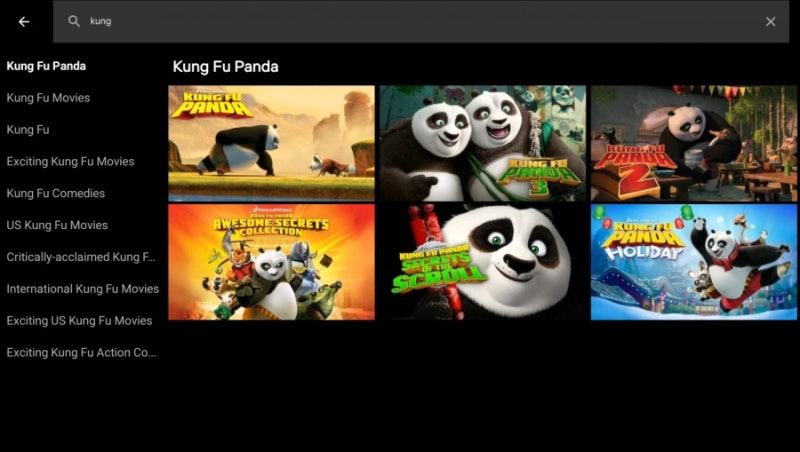Screen dimensions: 800x452
Task: Select 'Kung Fu Comedies' suggestion
Action: pyautogui.click(x=56, y=193)
